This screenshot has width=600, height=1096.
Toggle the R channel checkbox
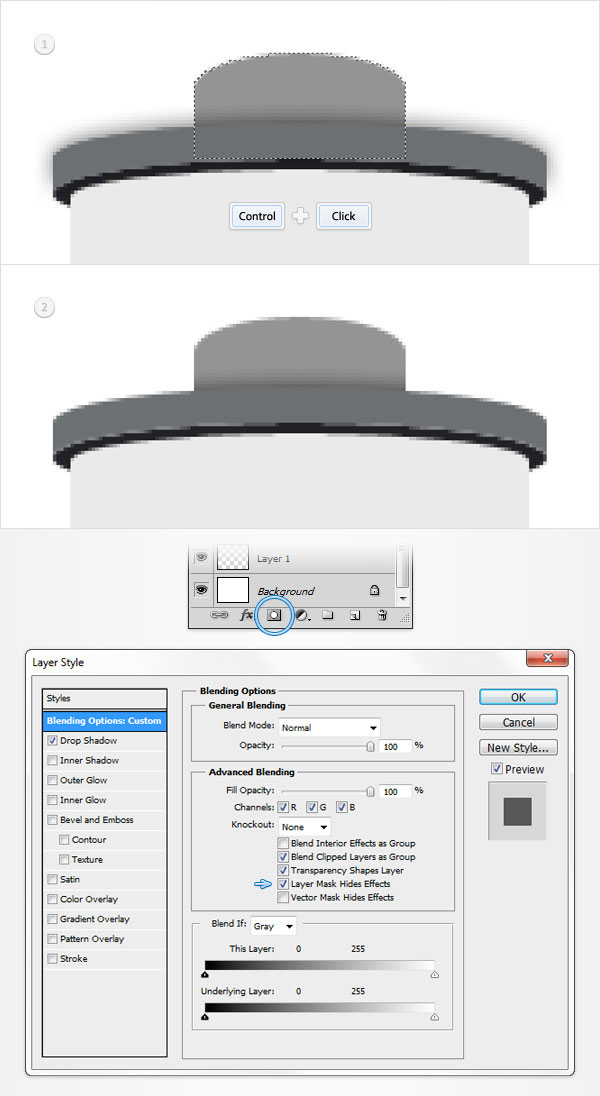(x=283, y=807)
